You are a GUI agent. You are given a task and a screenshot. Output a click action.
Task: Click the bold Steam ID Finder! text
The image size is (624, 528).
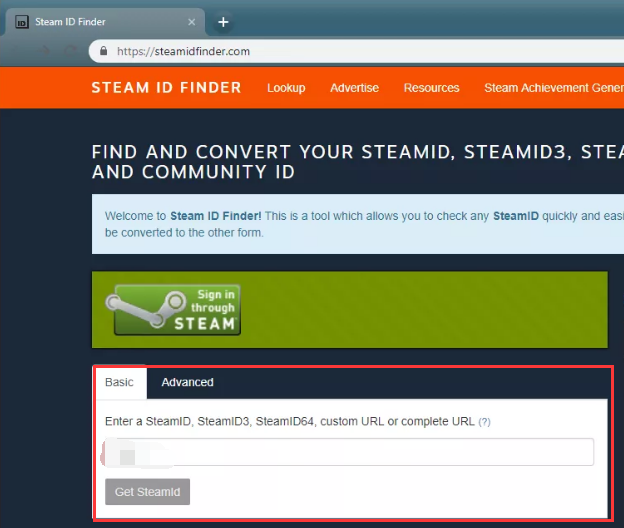(216, 216)
